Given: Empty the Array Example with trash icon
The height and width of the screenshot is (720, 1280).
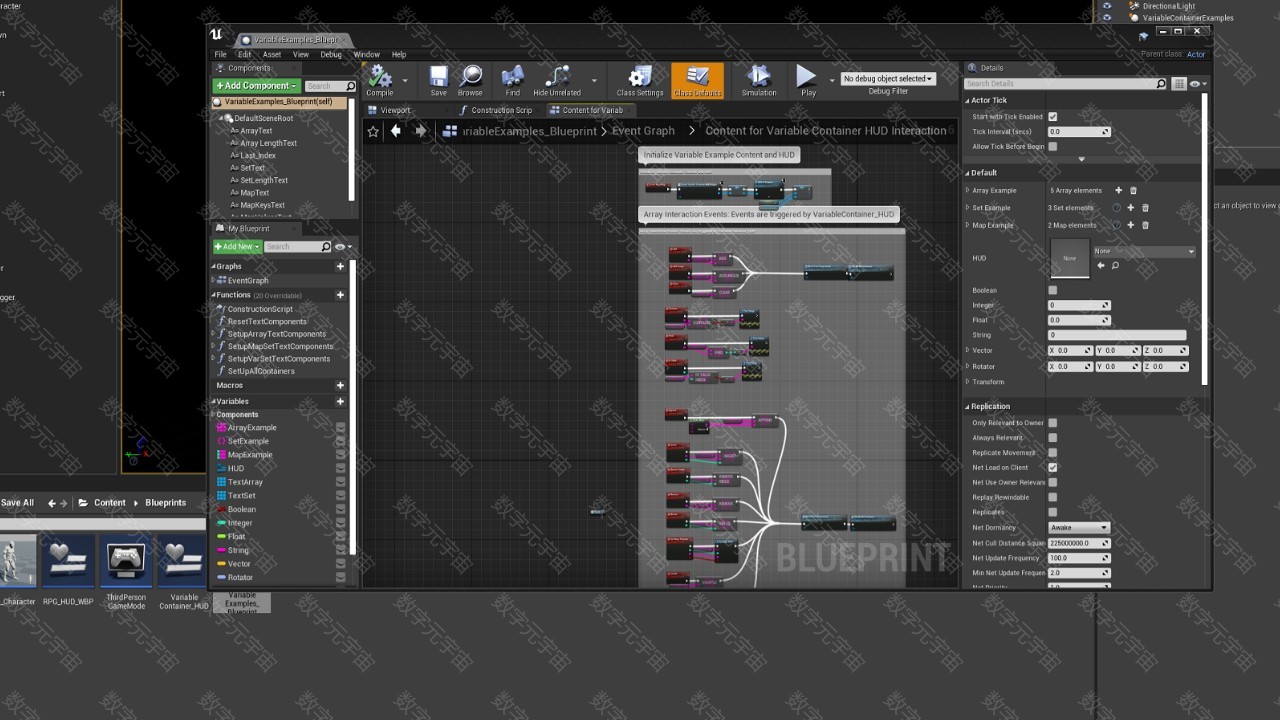Looking at the screenshot, I should 1133,190.
